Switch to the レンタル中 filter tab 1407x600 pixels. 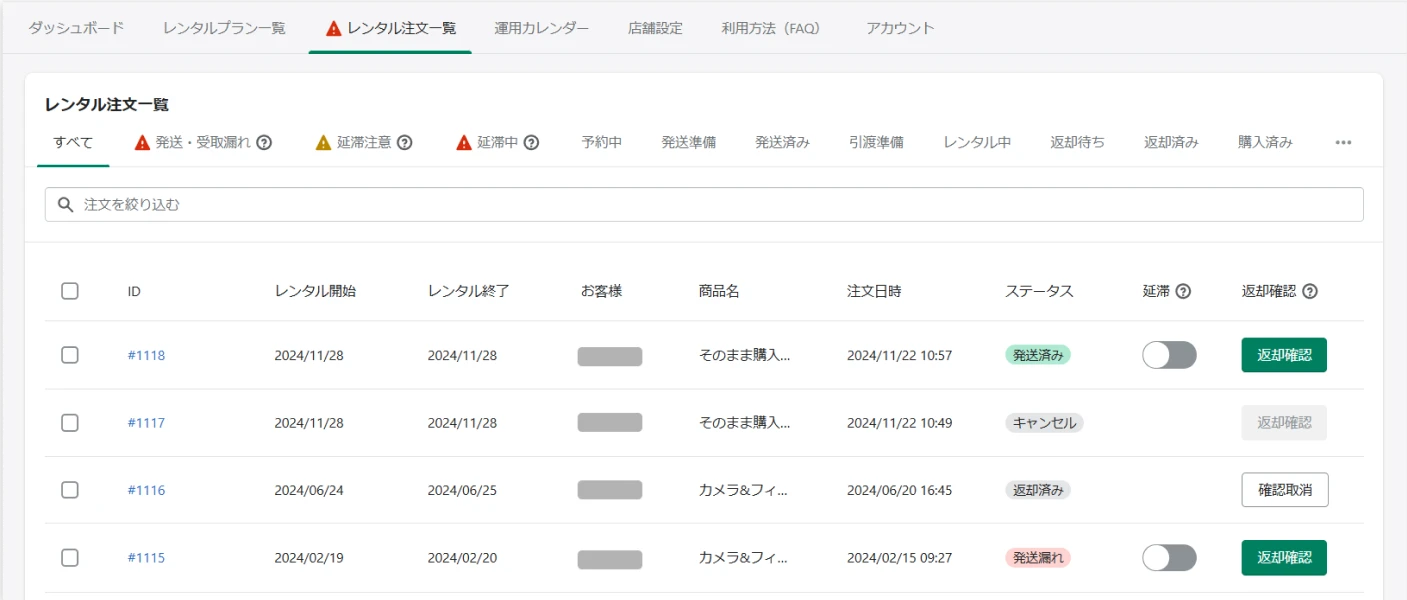(976, 143)
